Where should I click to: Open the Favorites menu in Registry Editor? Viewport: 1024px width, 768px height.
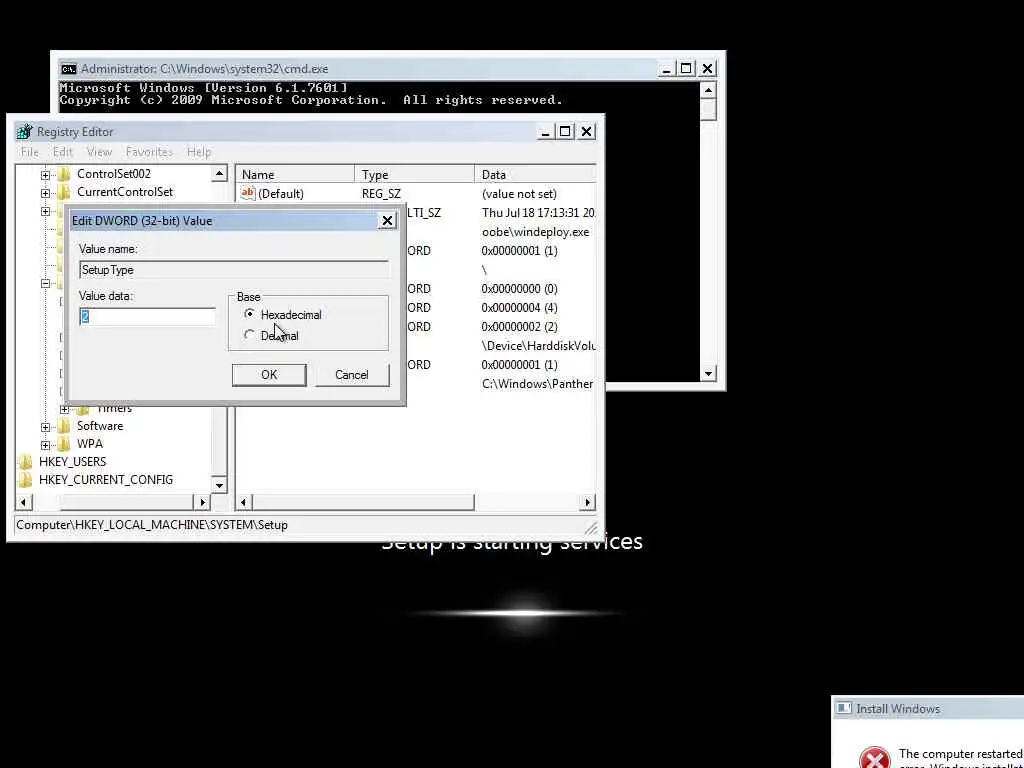pos(150,152)
